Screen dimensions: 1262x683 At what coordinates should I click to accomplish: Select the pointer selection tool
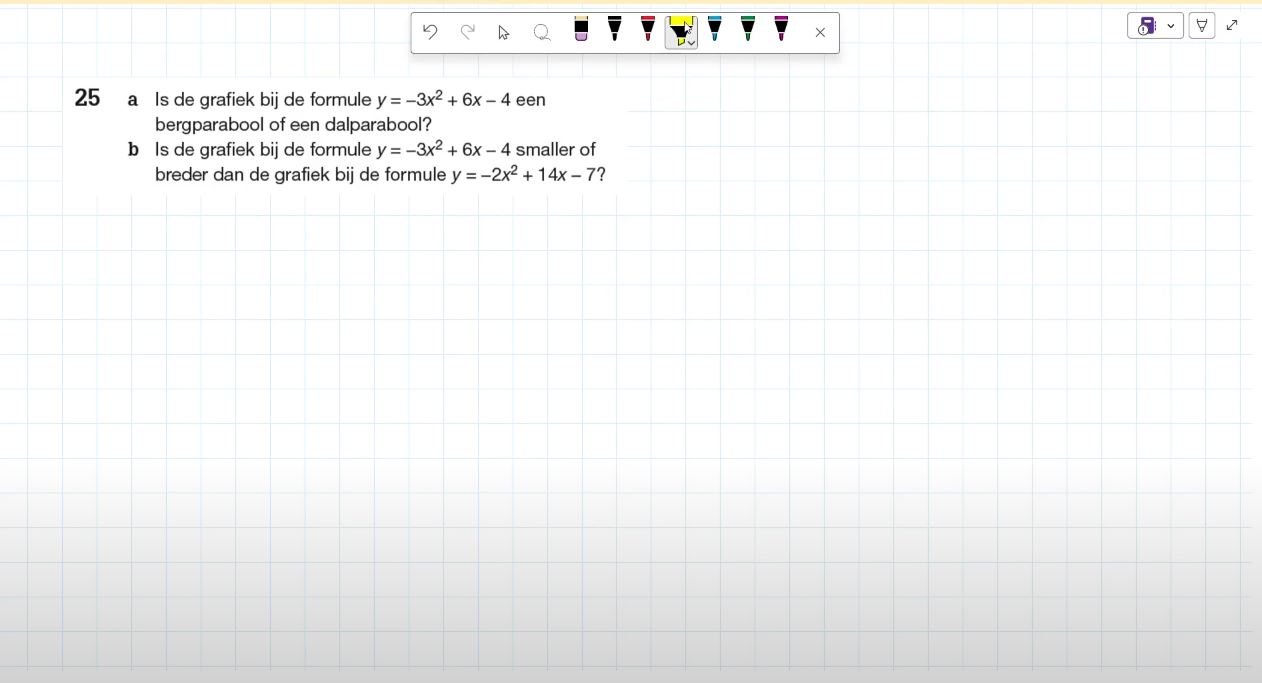[504, 32]
